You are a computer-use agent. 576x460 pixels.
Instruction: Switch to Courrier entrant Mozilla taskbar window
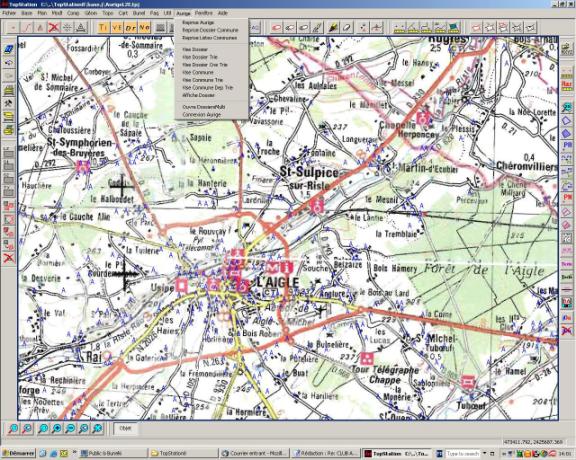tap(255, 453)
